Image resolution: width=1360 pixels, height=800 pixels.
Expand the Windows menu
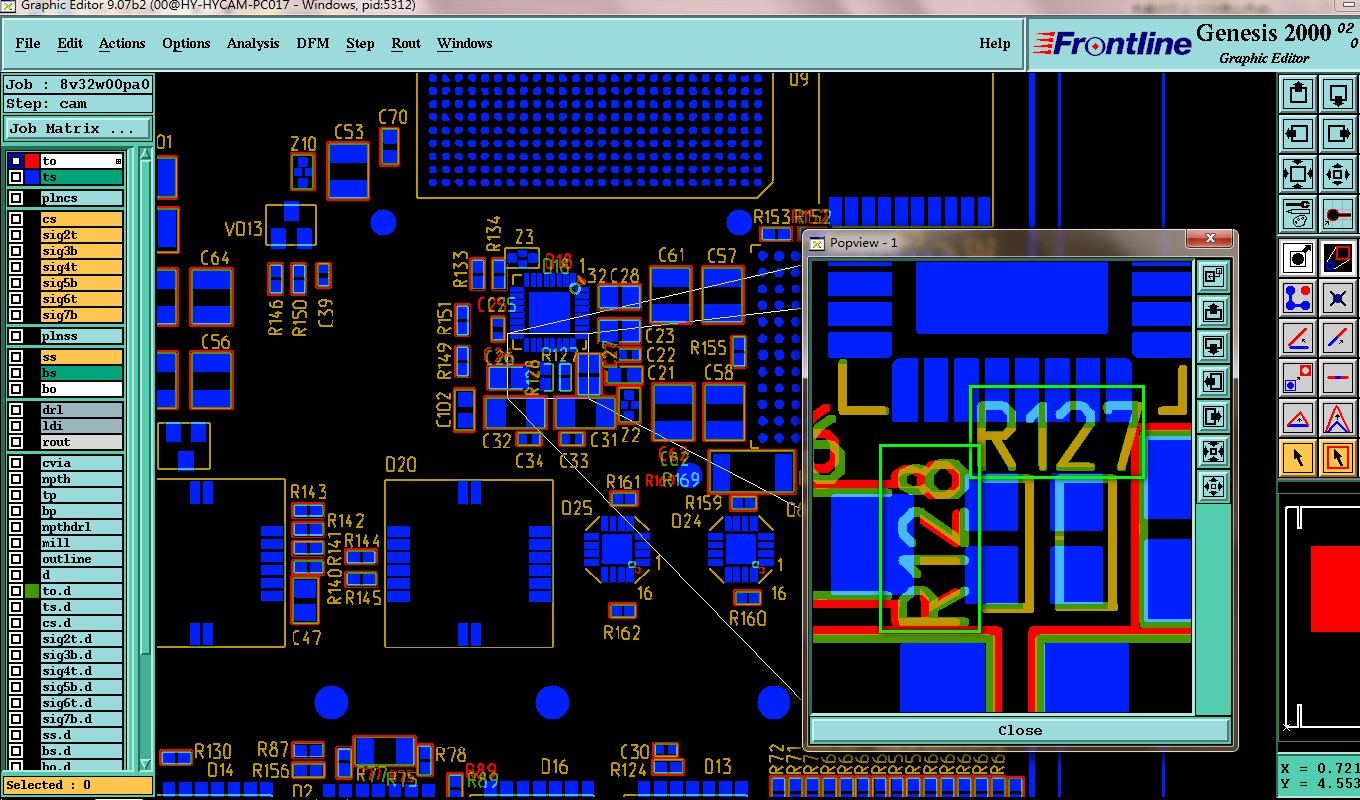(465, 43)
